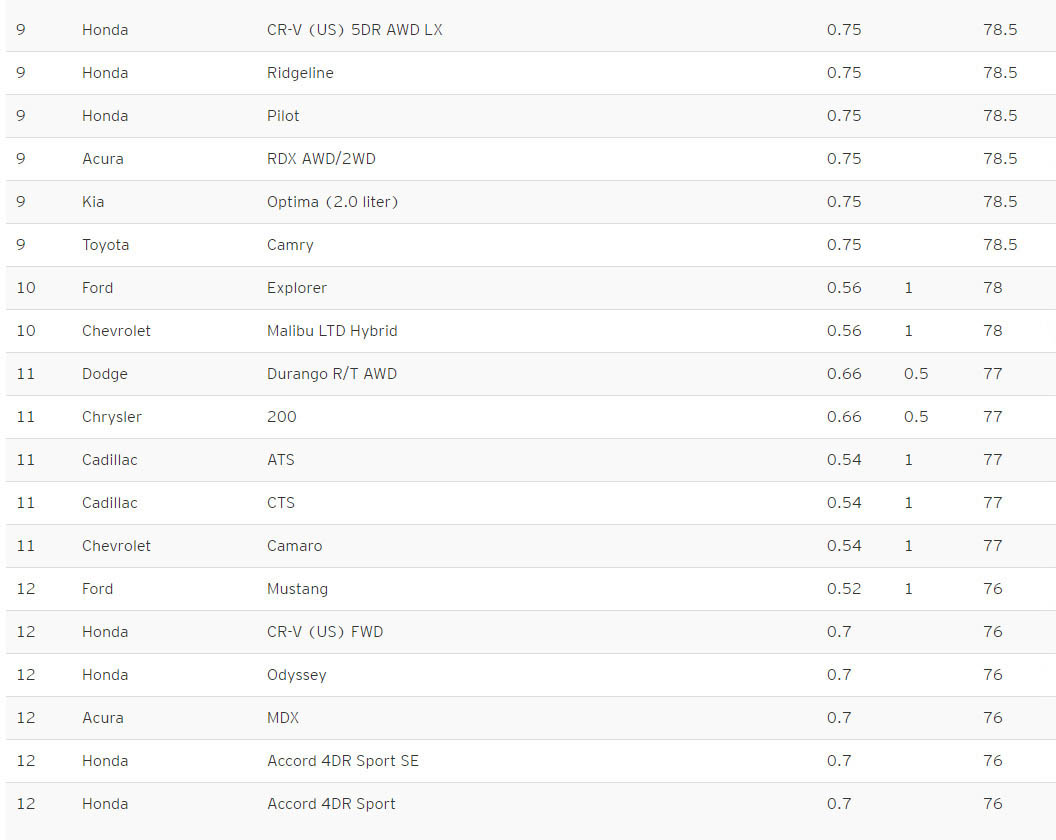The image size is (1056, 840).
Task: Click the Kia Optima (2.0 liter) cell
Action: point(333,202)
